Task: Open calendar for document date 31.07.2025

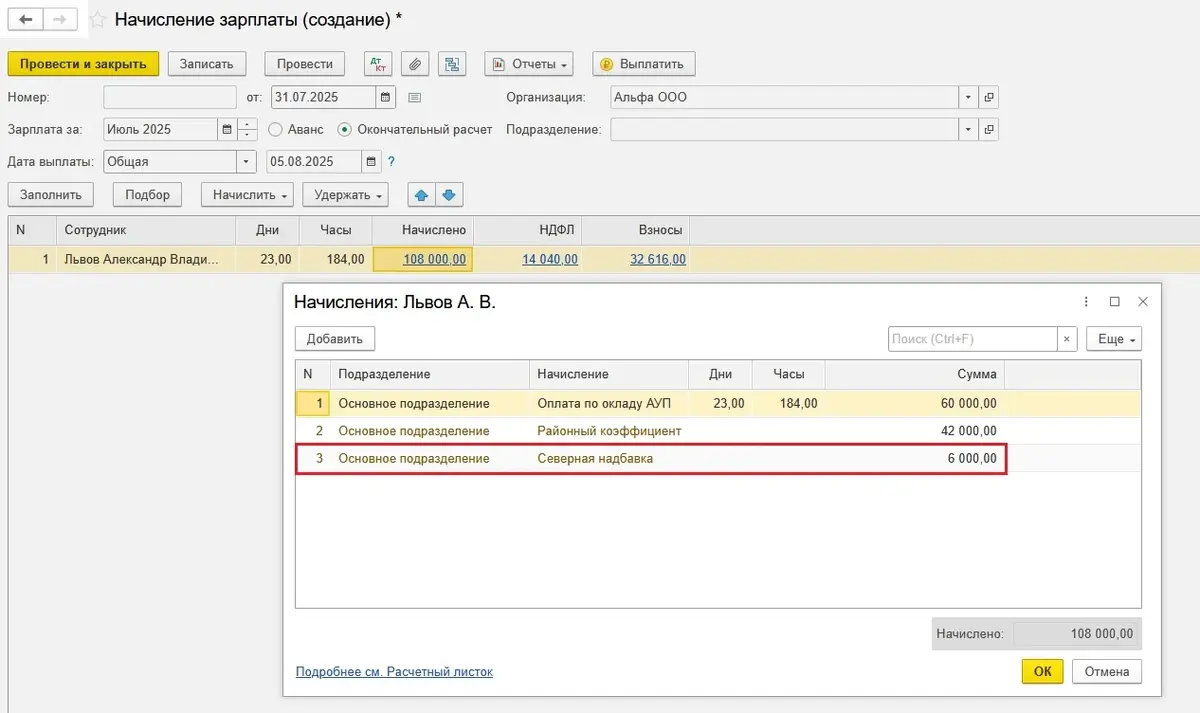Action: click(x=385, y=97)
